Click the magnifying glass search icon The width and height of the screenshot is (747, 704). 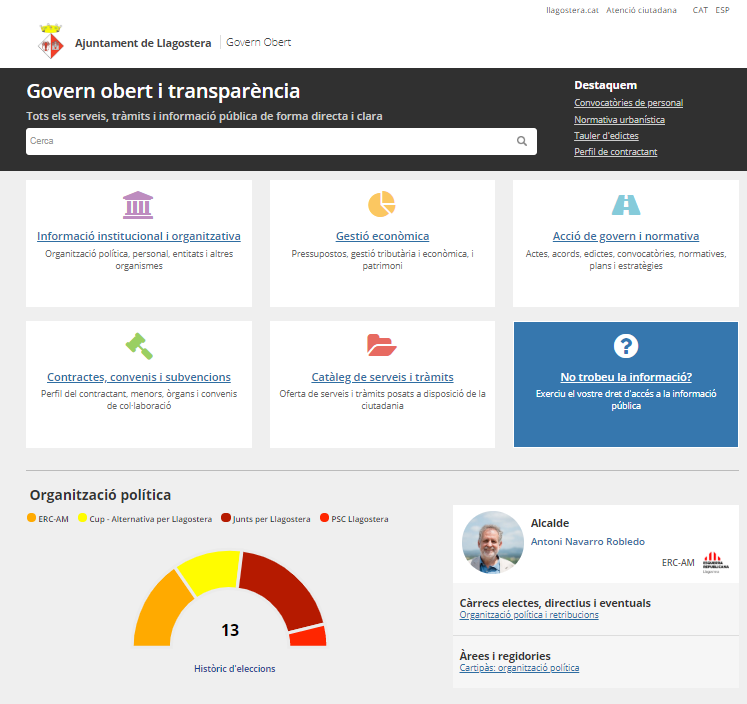(x=521, y=141)
